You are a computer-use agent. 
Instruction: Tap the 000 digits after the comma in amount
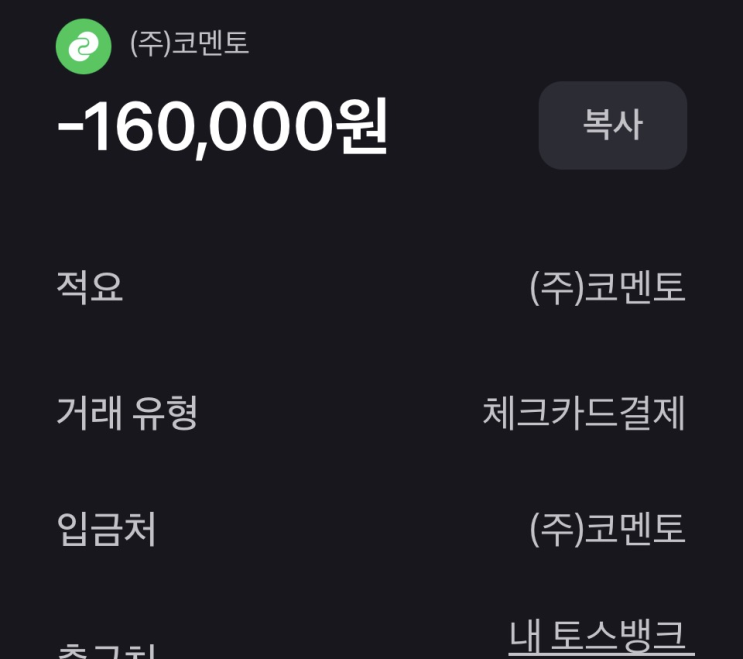tap(278, 127)
